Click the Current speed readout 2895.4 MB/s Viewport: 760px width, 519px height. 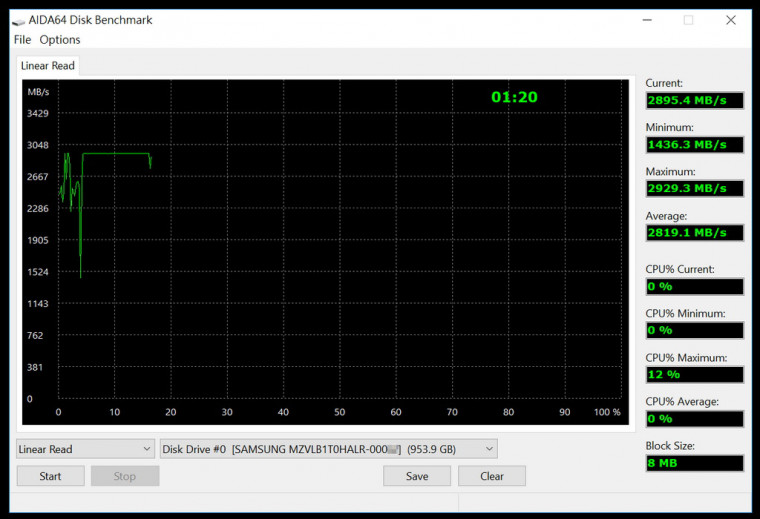694,101
